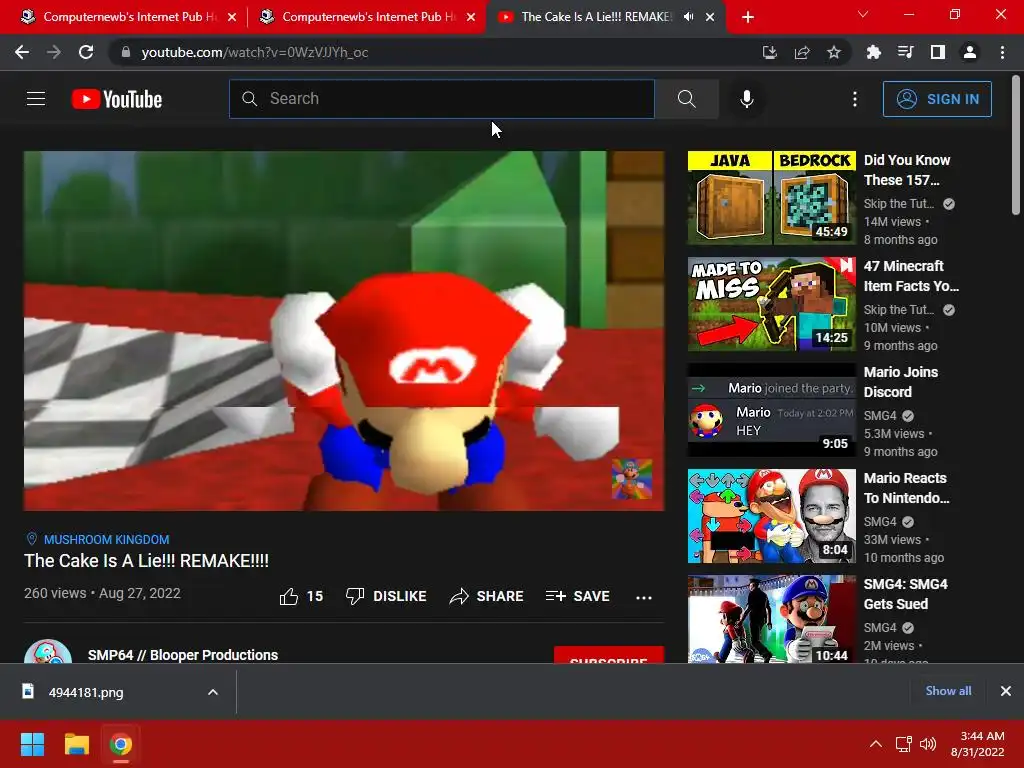Open media controls icon in toolbar
Screen dimensions: 1024x768
point(905,52)
